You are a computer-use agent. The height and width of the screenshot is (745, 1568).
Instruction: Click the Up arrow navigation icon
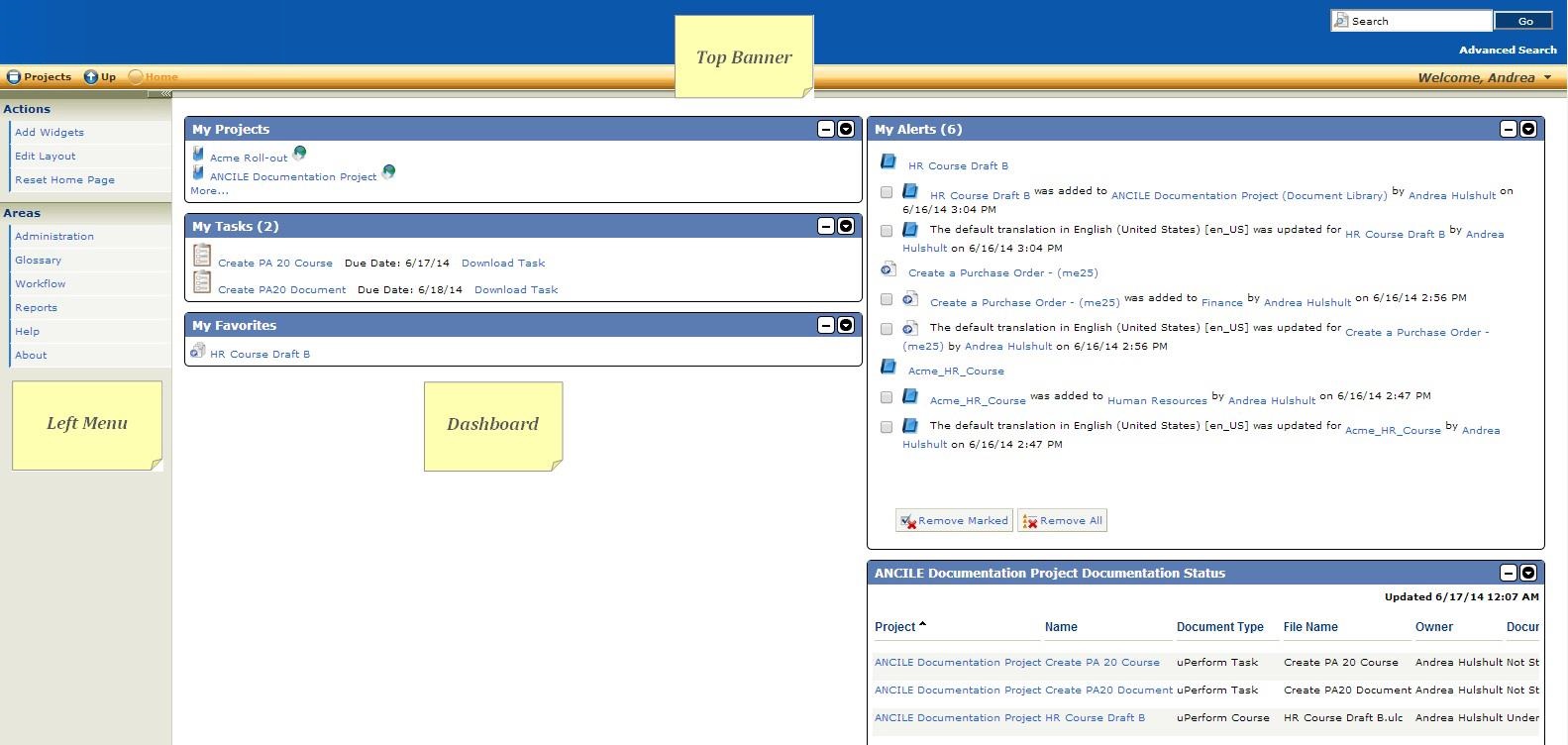coord(90,76)
